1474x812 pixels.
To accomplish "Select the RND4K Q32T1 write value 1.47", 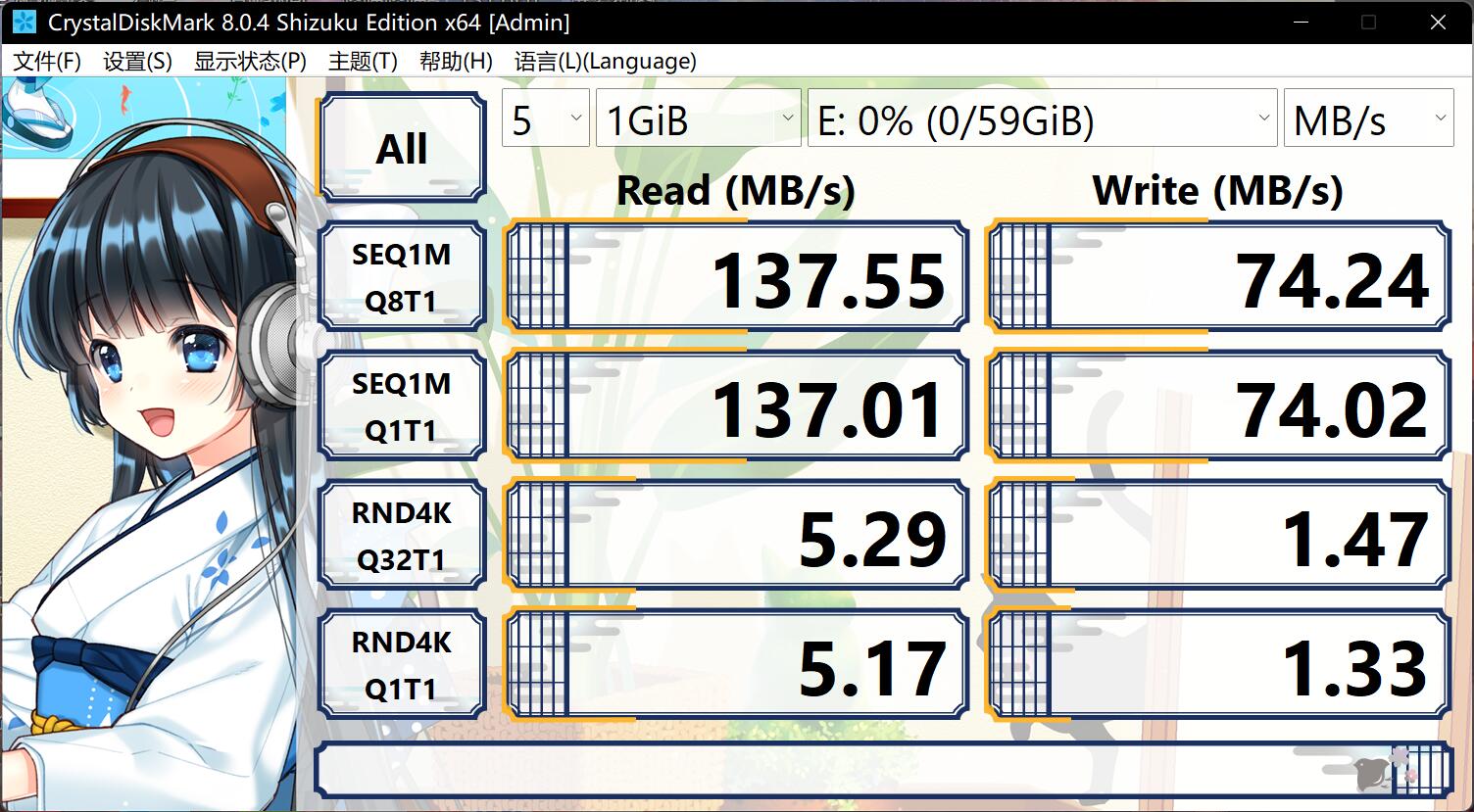I will click(x=1218, y=536).
